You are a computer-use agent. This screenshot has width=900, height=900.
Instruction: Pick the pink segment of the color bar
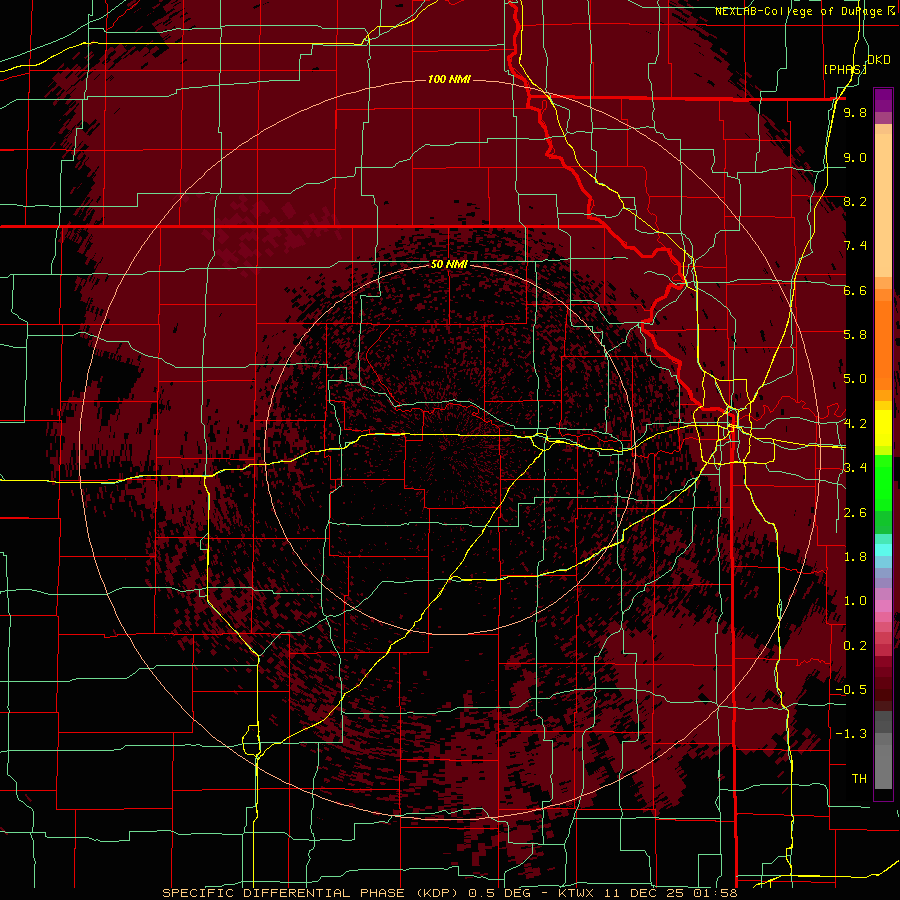pyautogui.click(x=883, y=606)
